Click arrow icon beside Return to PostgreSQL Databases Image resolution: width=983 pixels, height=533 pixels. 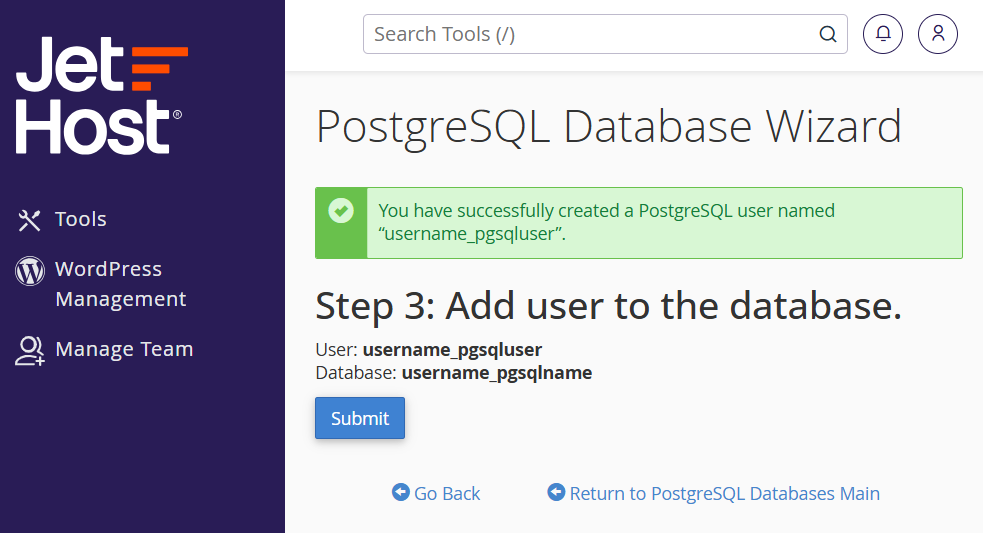click(x=556, y=492)
